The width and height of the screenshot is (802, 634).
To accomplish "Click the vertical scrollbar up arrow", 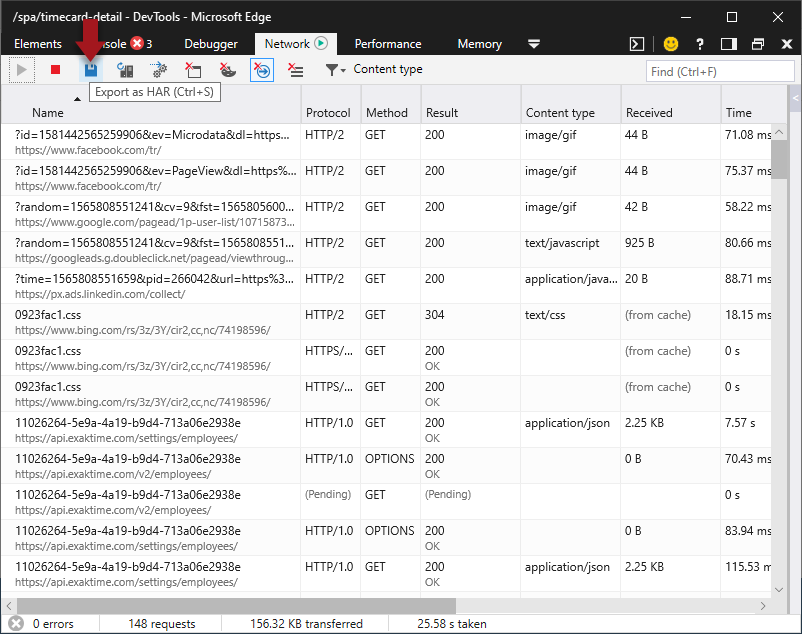I will click(779, 132).
